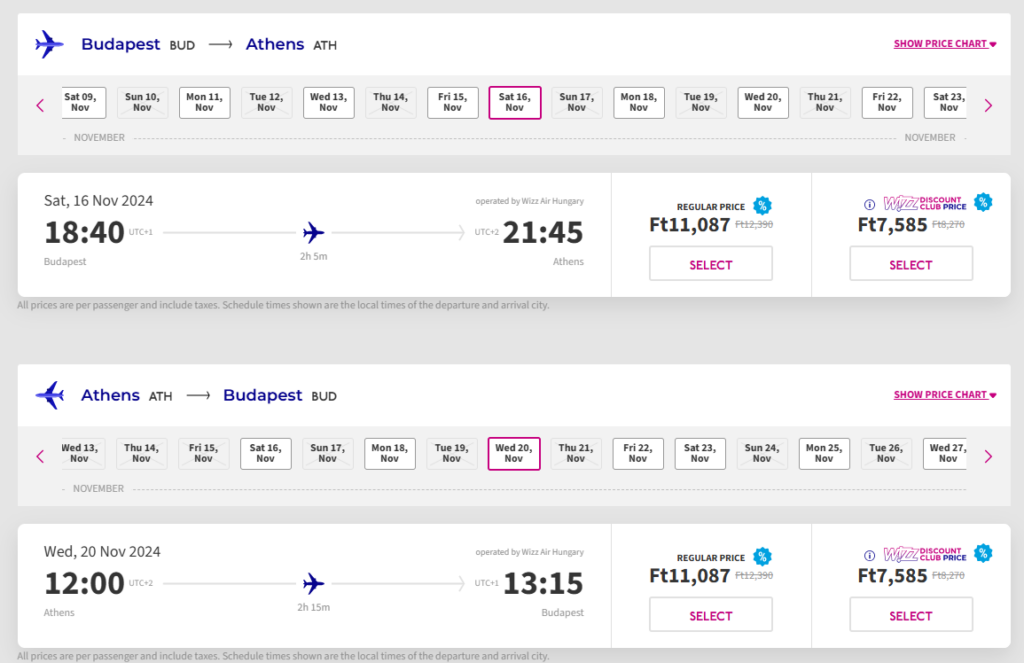Open the info icon next to return Wizz Discount Club
The width and height of the screenshot is (1024, 663).
coord(869,555)
